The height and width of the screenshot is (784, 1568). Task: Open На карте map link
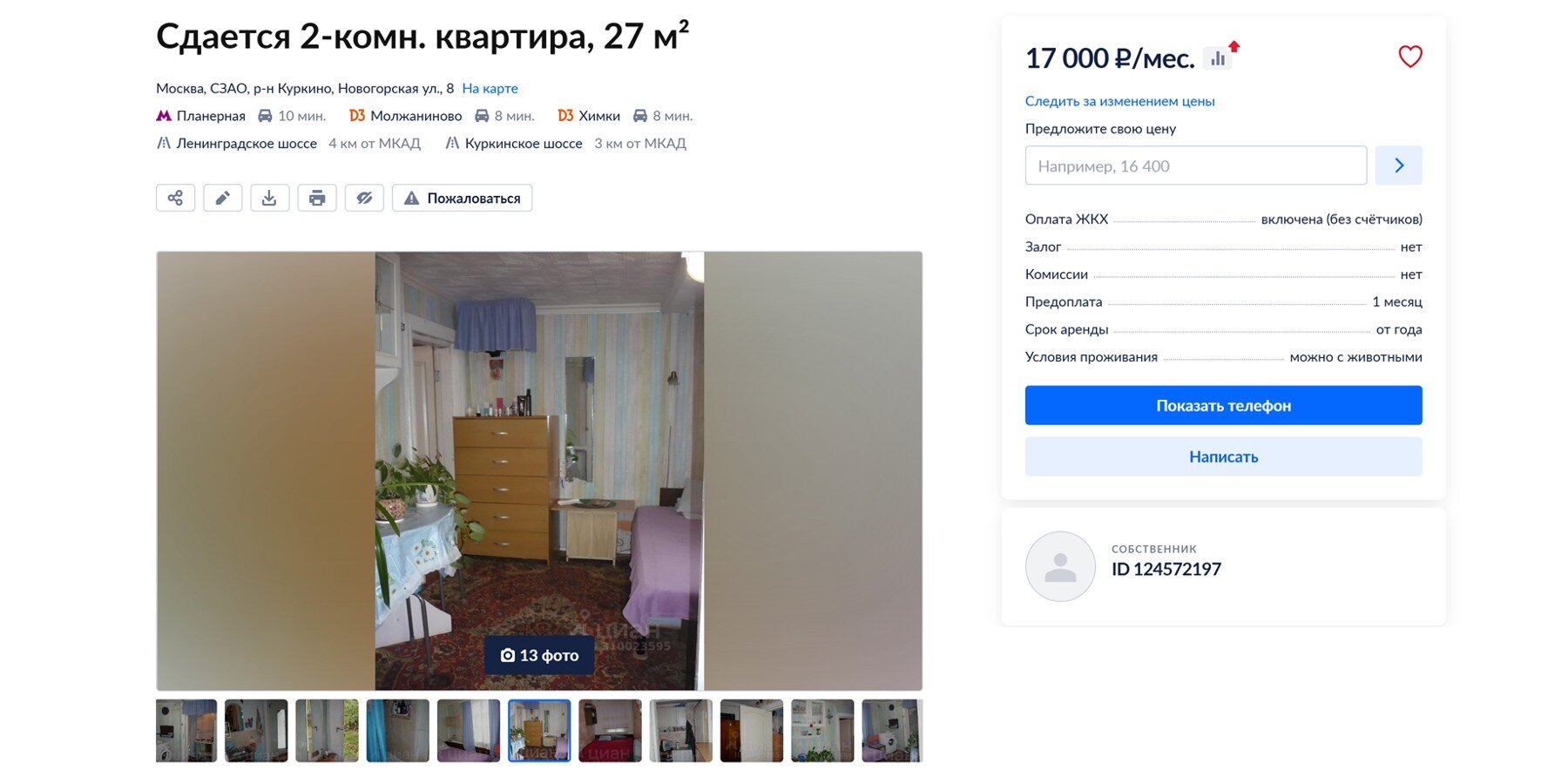coord(490,88)
